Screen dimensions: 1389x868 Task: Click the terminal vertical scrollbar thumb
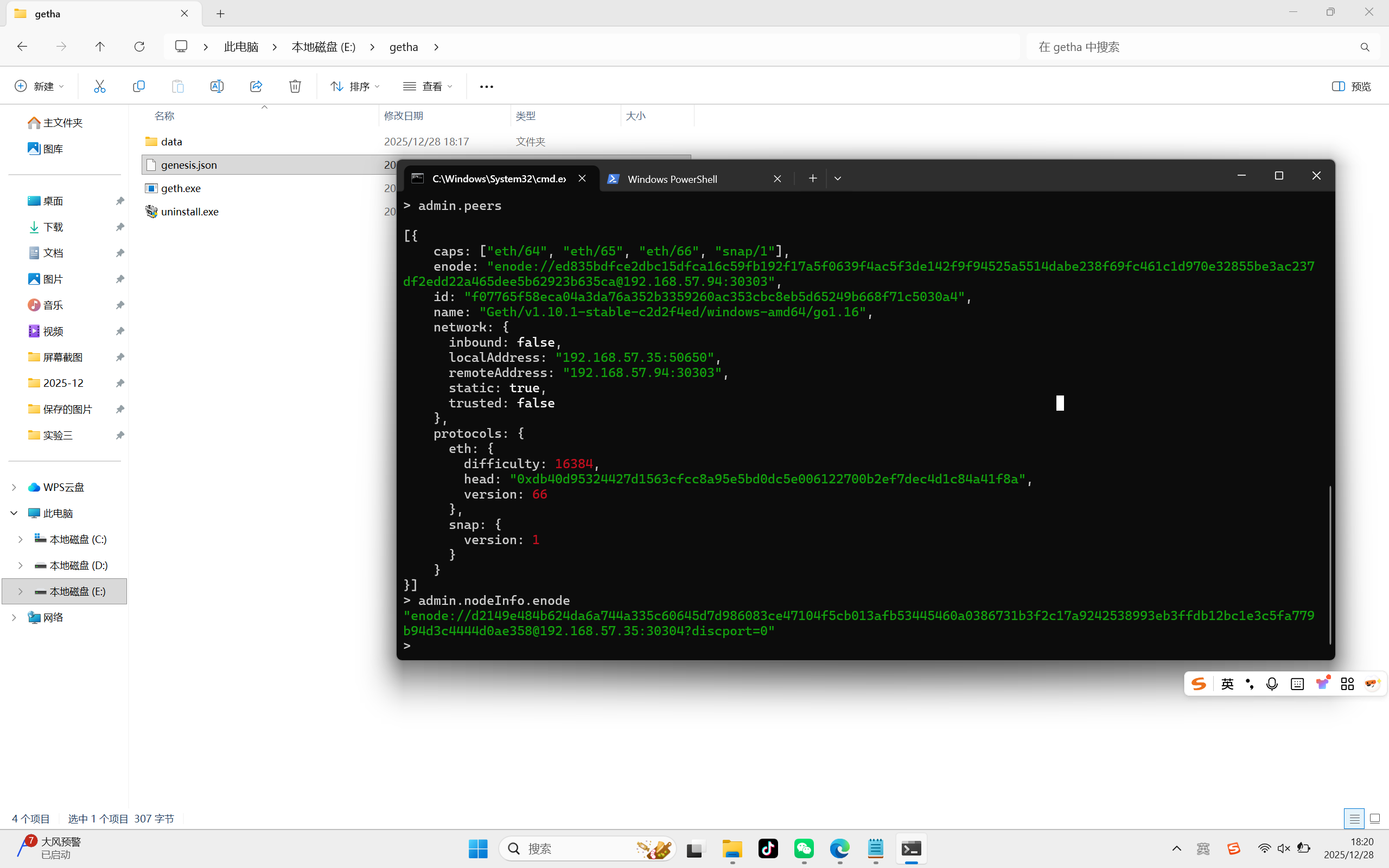pyautogui.click(x=1329, y=565)
